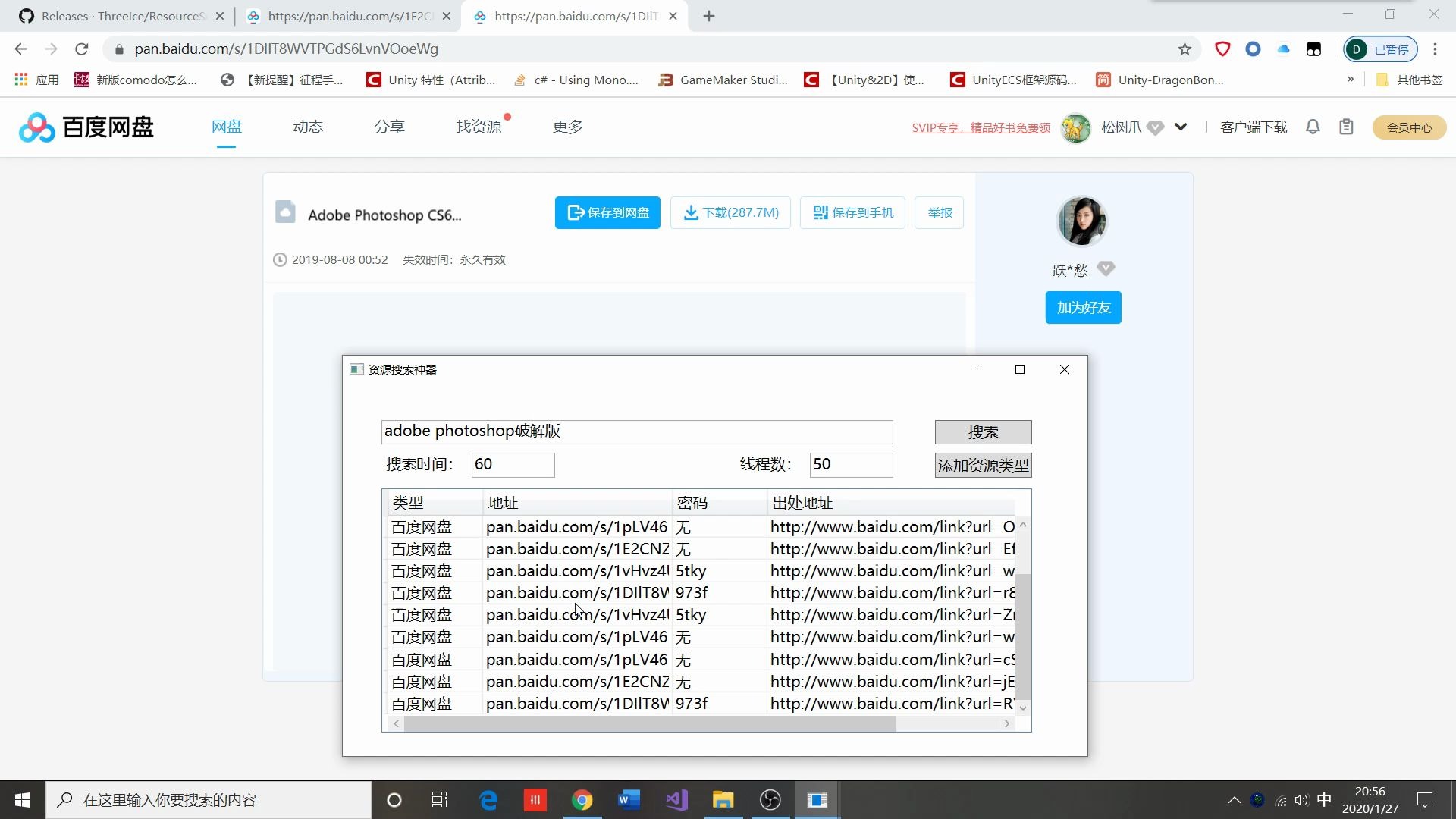Expand hidden bookmarks with double chevron

pyautogui.click(x=1351, y=79)
